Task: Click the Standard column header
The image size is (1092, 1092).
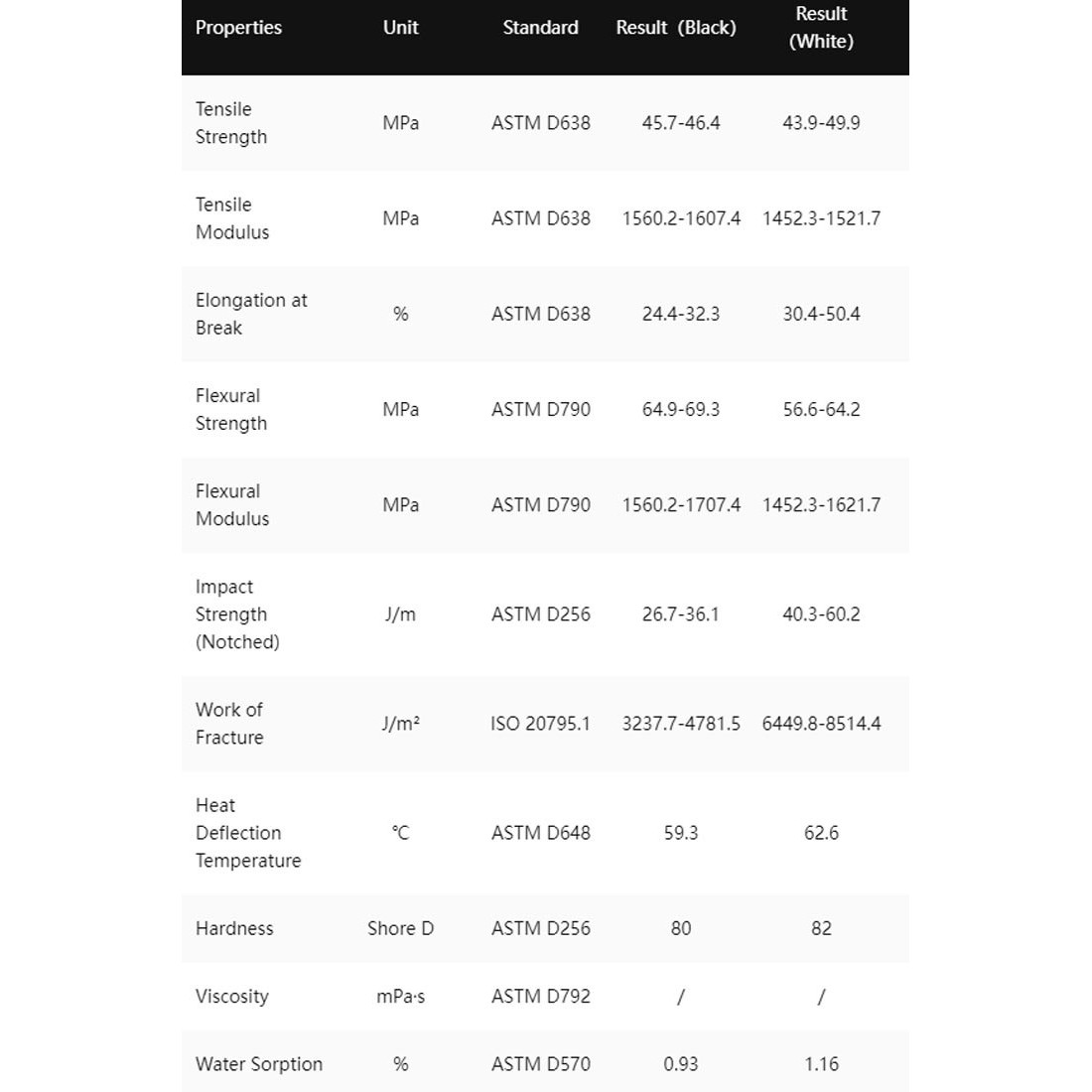Action: coord(540,28)
